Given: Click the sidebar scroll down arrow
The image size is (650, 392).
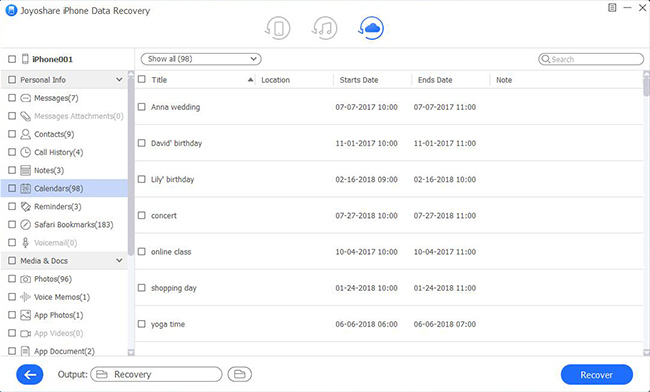Looking at the screenshot, I should (x=131, y=353).
